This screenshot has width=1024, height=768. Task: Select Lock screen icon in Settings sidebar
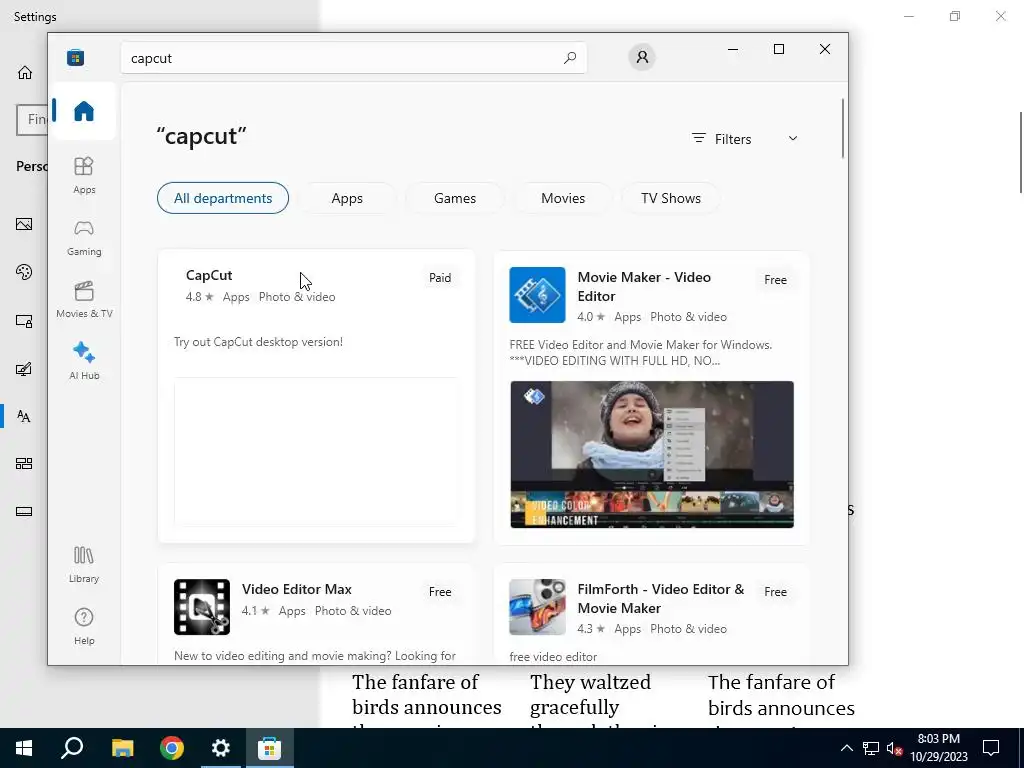tap(24, 321)
